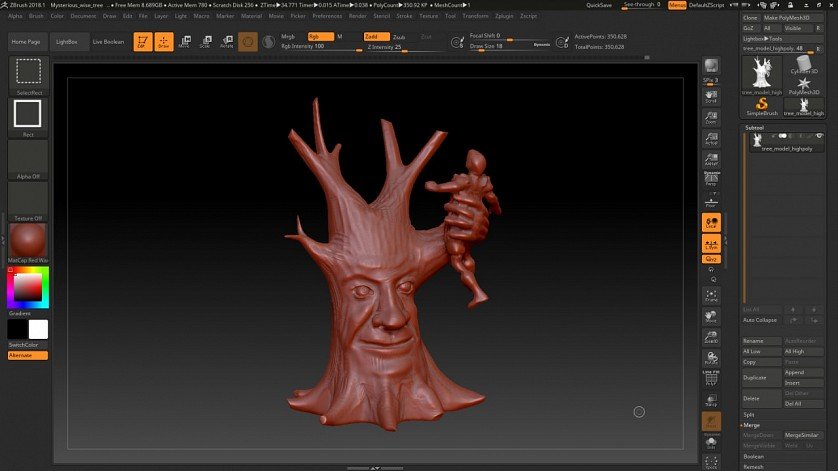The height and width of the screenshot is (471, 838).
Task: Click the Home Page button
Action: pos(26,42)
